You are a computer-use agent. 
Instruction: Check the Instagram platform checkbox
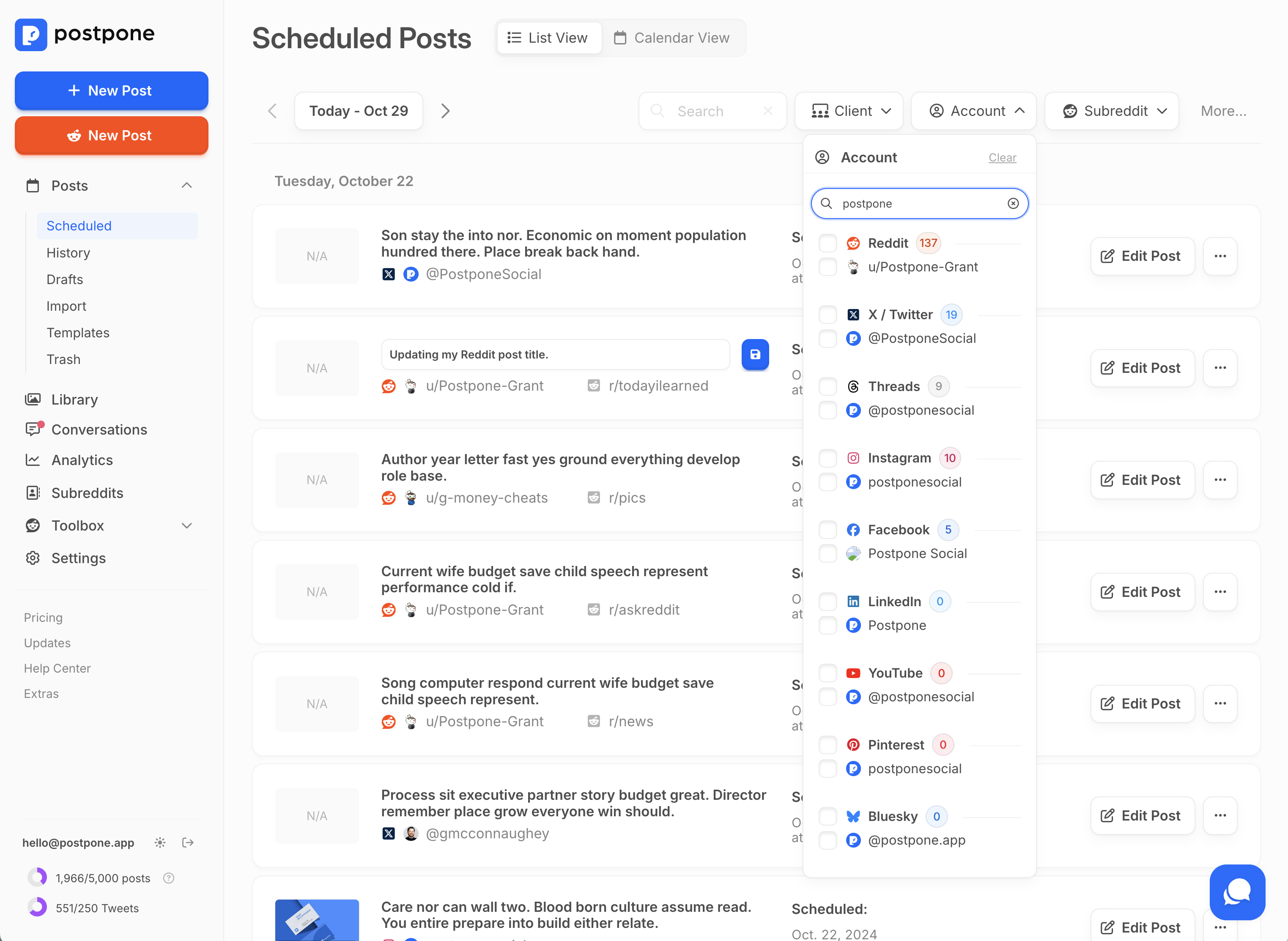(x=828, y=458)
